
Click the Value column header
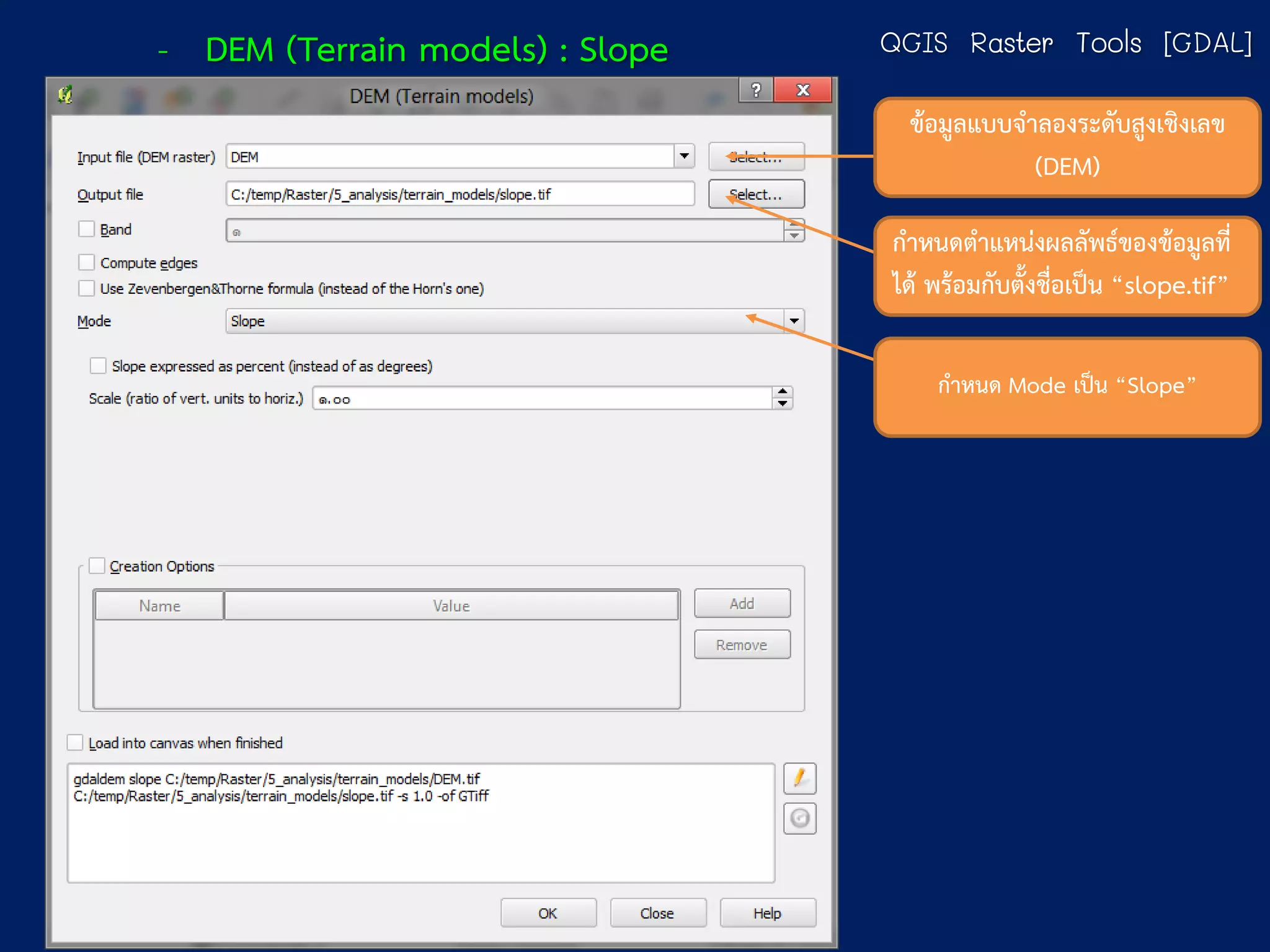coord(451,606)
